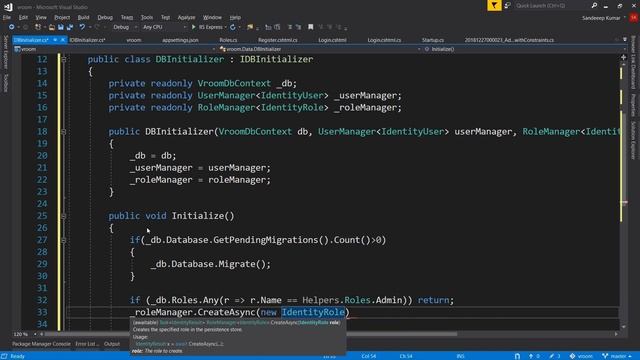Click the Open File folder icon

click(51, 27)
